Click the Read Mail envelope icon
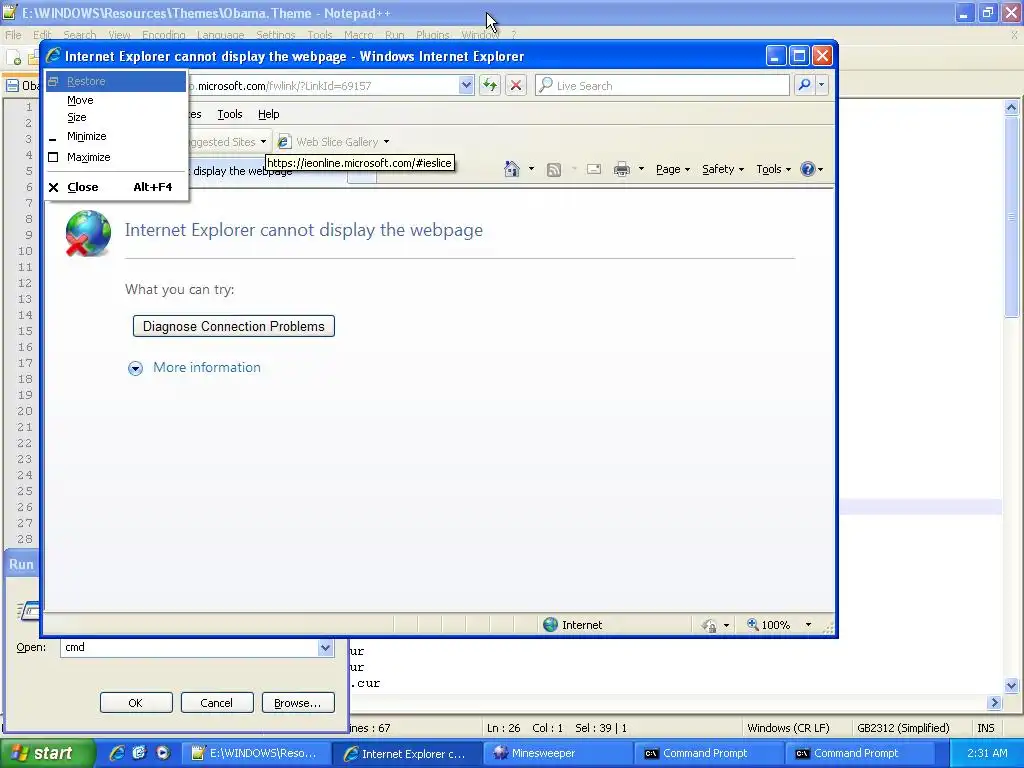Screen dimensions: 1024x768 [x=594, y=169]
